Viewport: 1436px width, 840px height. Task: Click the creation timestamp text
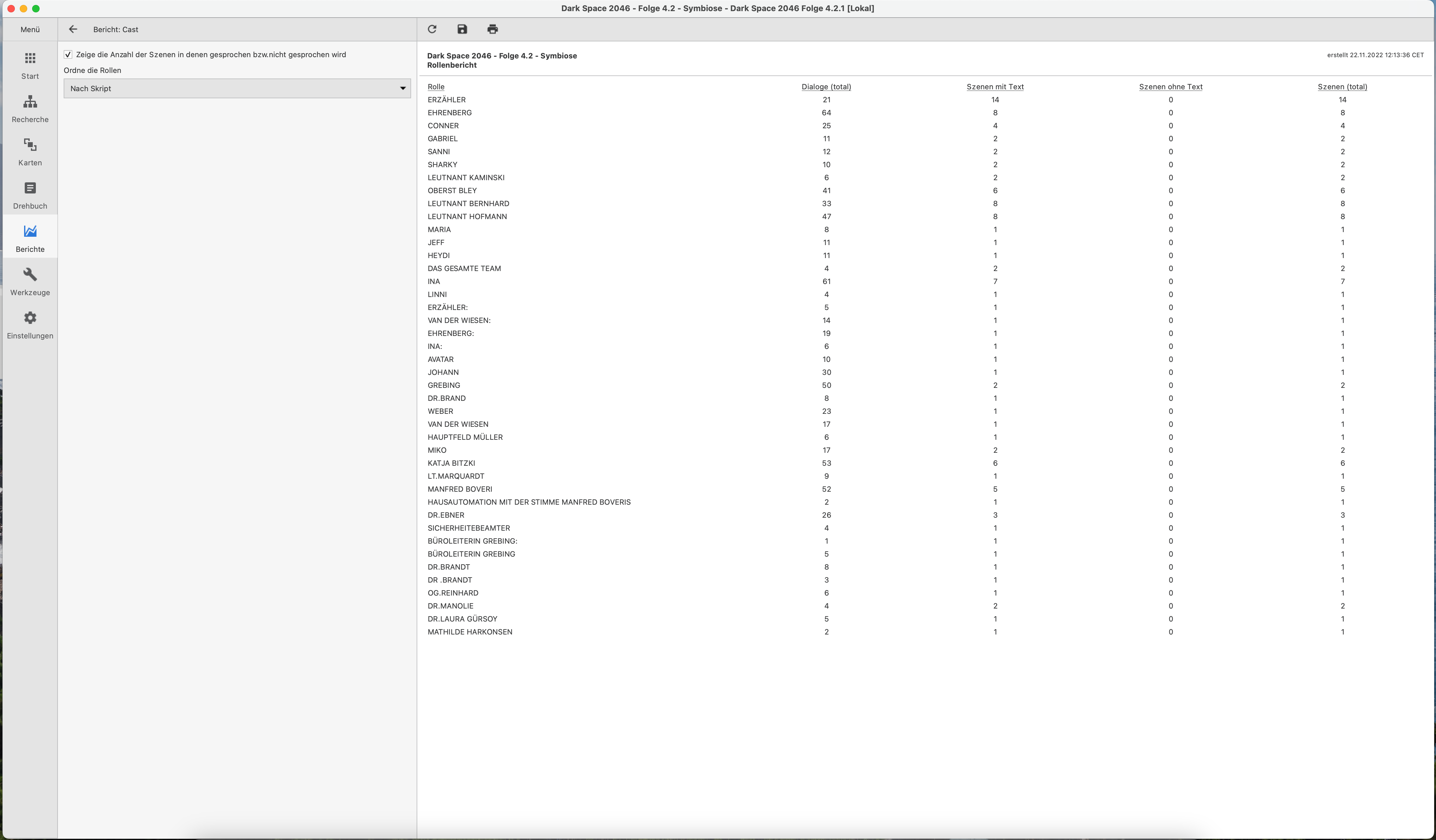click(1375, 55)
